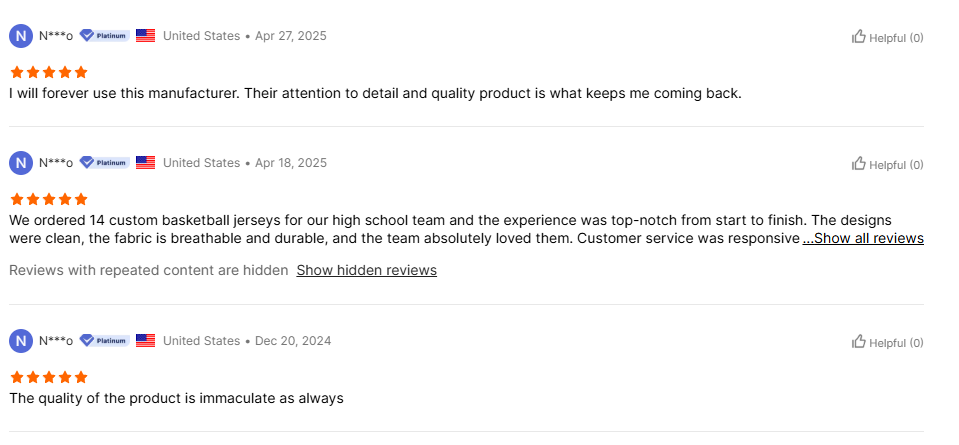This screenshot has height=445, width=959.
Task: Click star rating above 'immaculate as always' review
Action: coord(49,377)
